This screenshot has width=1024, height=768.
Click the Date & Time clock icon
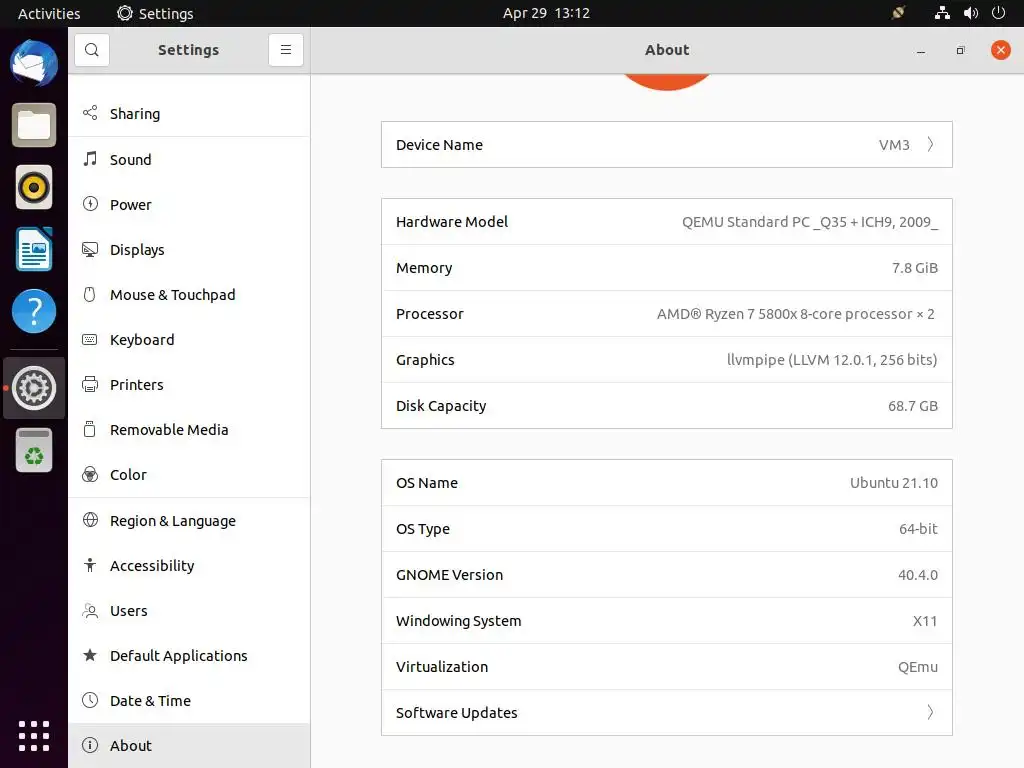[90, 700]
